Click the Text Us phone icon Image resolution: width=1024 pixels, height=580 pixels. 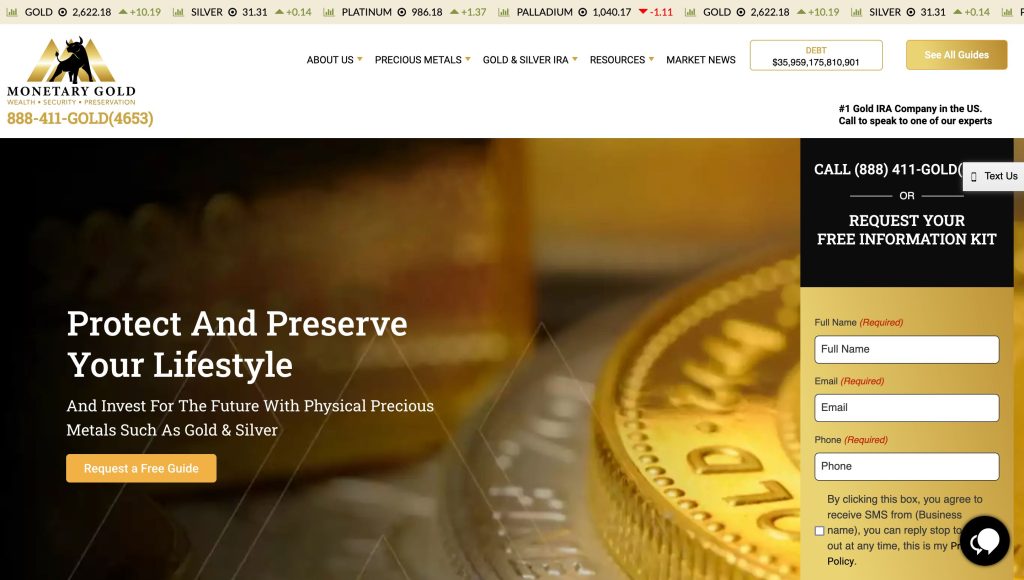974,176
